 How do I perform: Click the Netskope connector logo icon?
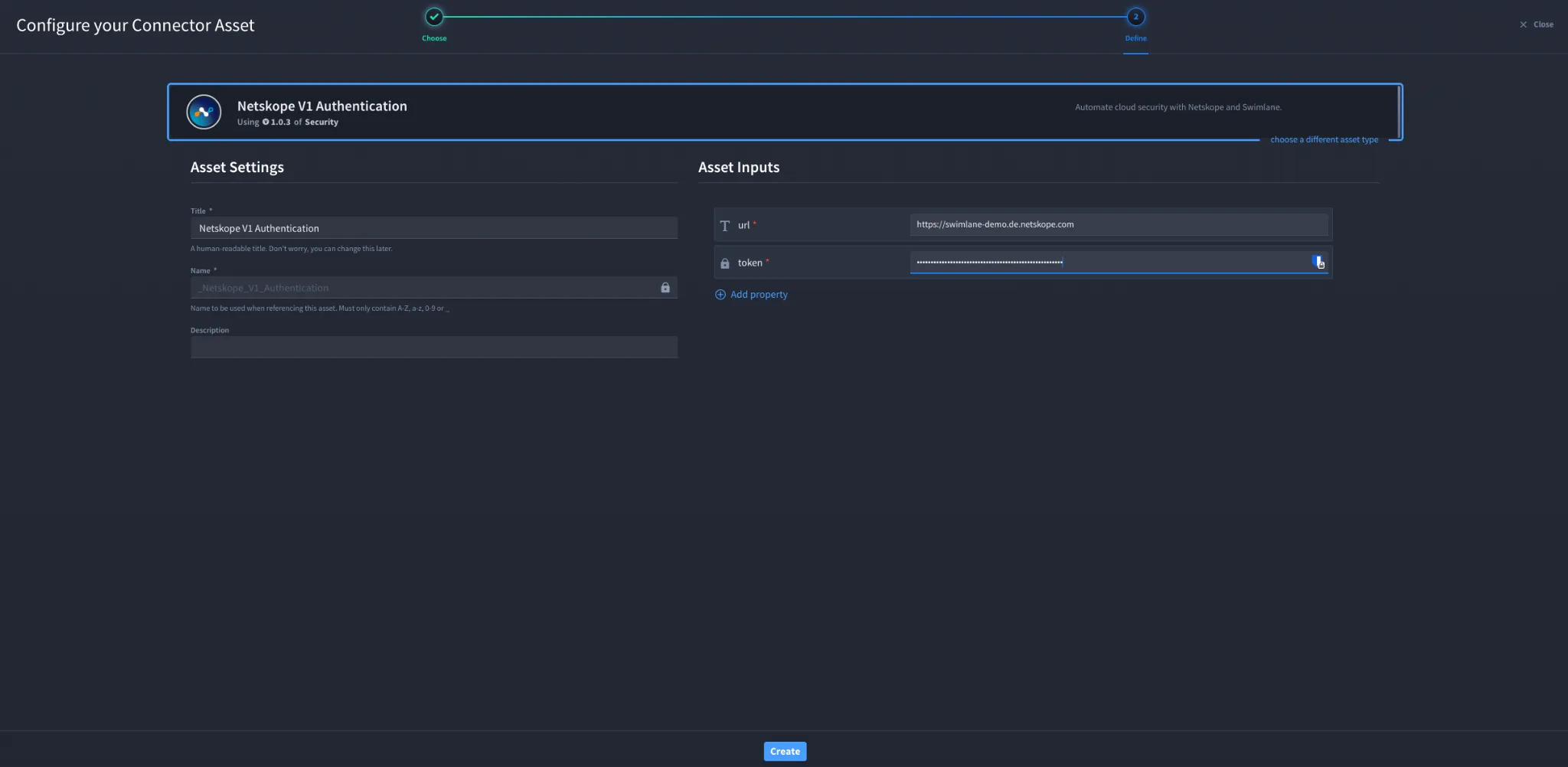tap(204, 112)
